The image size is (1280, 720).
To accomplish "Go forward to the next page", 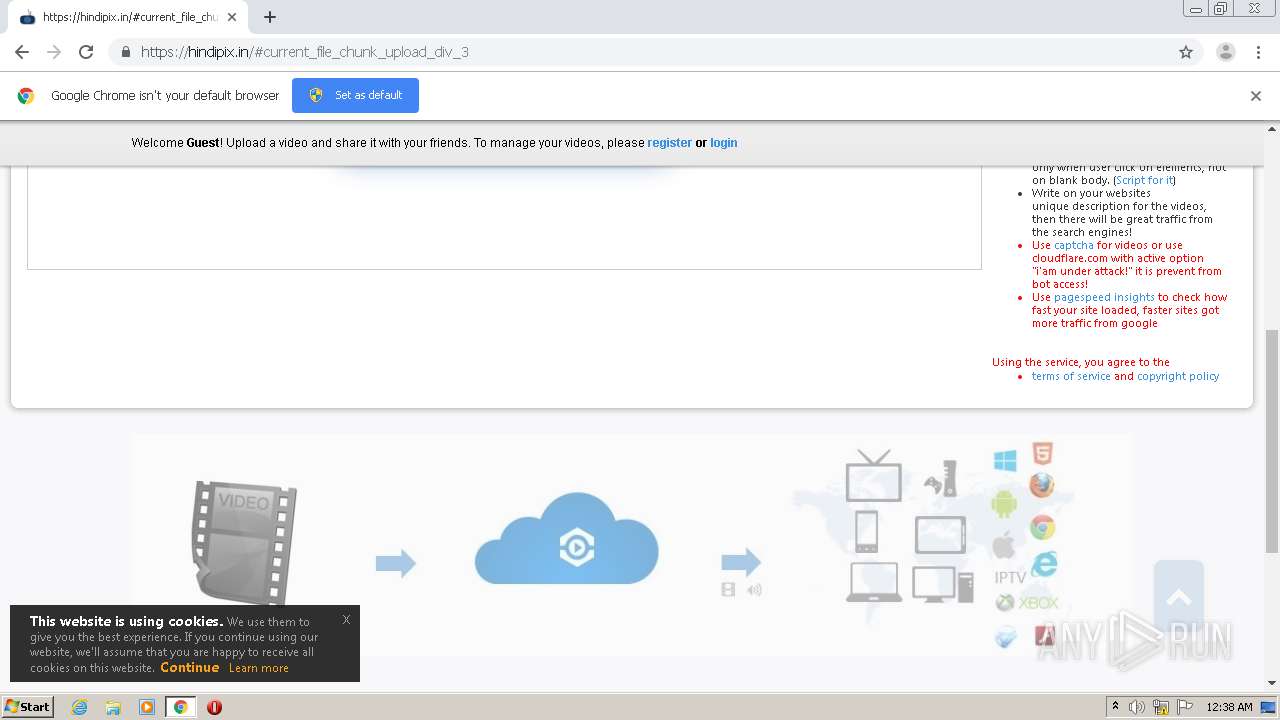I will pos(54,52).
